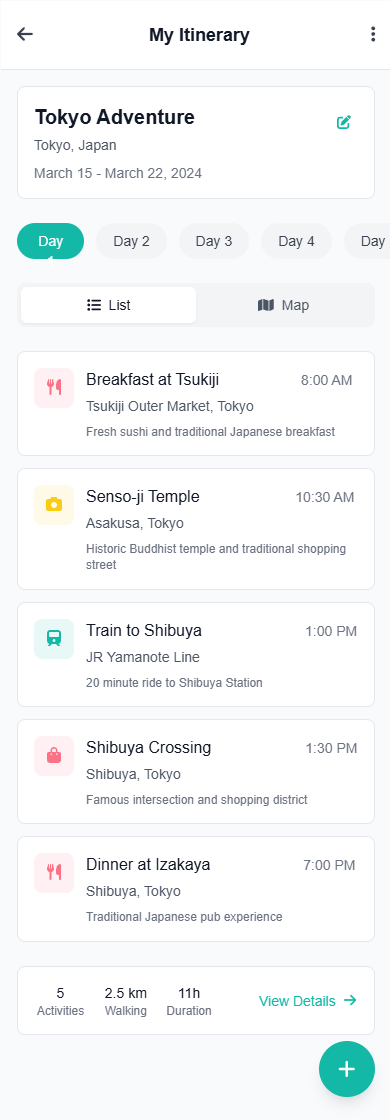Tap the Senso-ji Temple camera icon
Viewport: 390px width, 1120px height.
[x=54, y=505]
